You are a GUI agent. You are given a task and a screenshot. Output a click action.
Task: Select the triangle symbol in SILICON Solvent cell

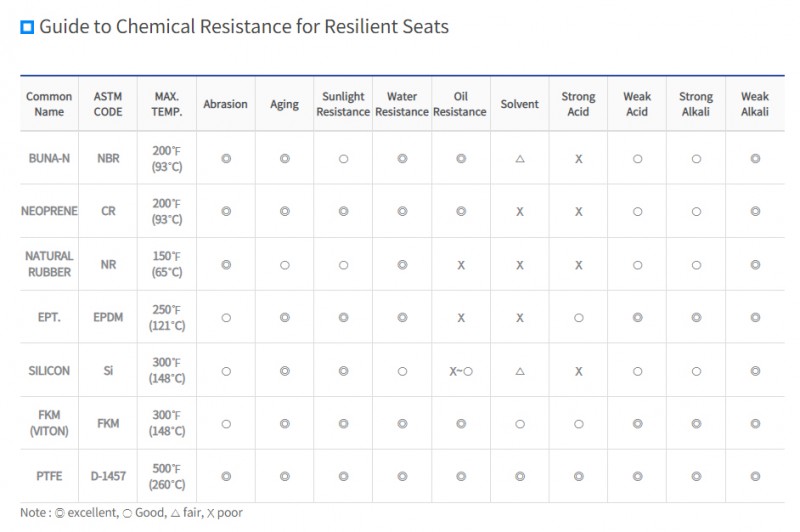click(520, 370)
